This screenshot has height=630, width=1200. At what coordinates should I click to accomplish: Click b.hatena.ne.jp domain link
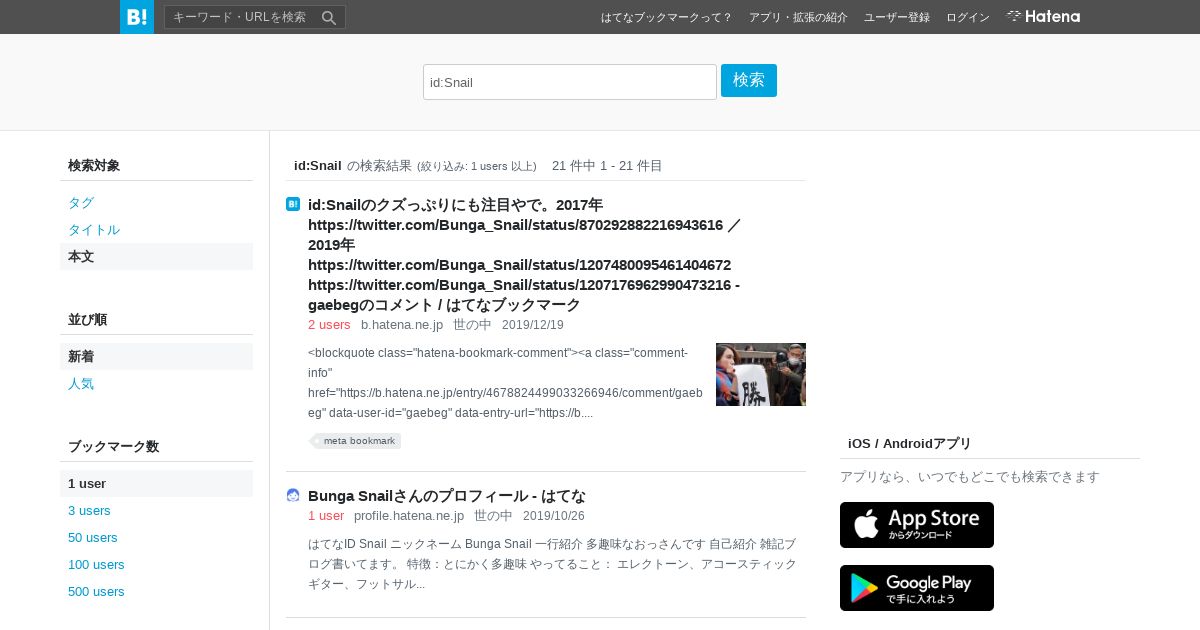pyautogui.click(x=402, y=325)
